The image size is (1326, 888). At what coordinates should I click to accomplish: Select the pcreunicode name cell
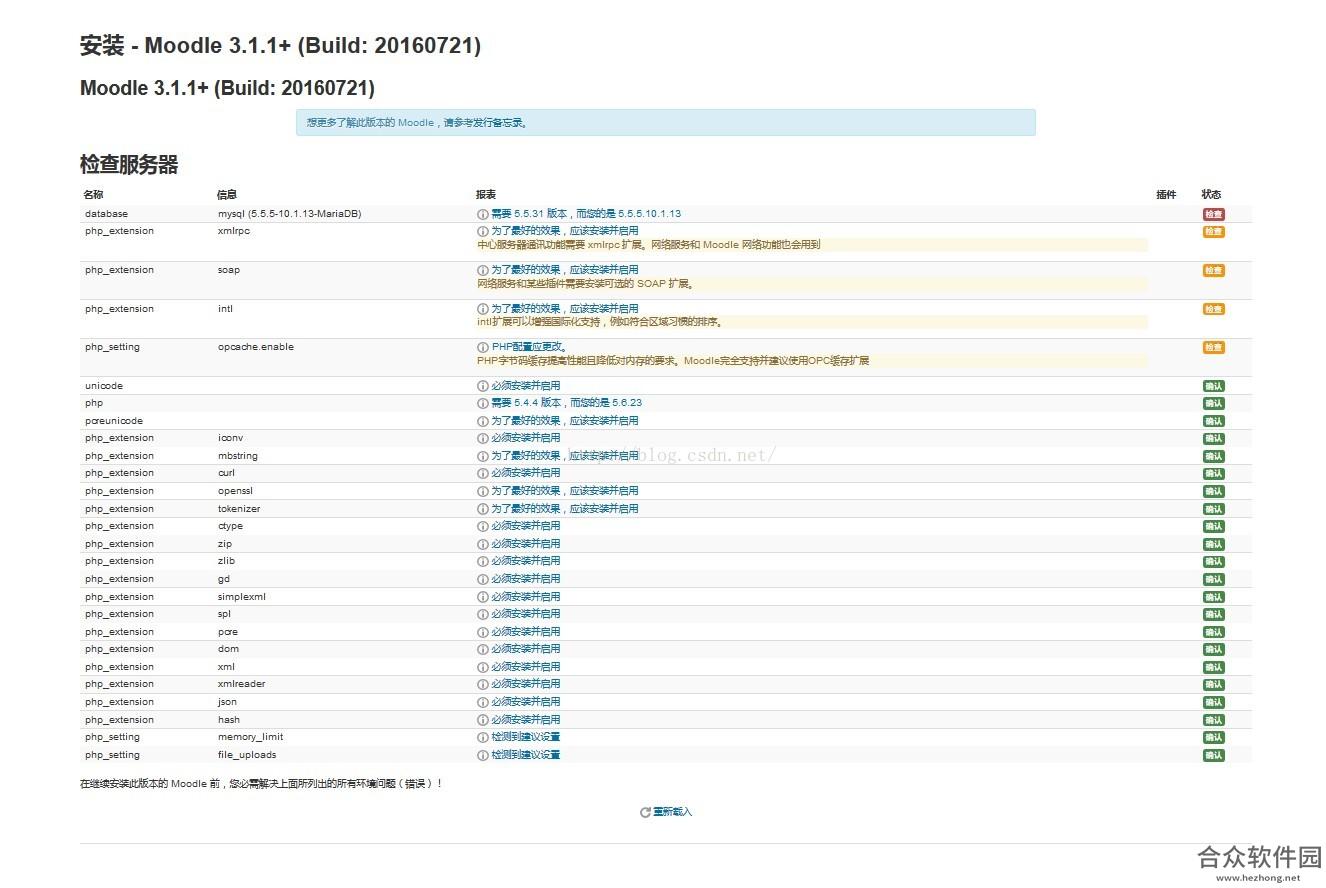pyautogui.click(x=114, y=421)
